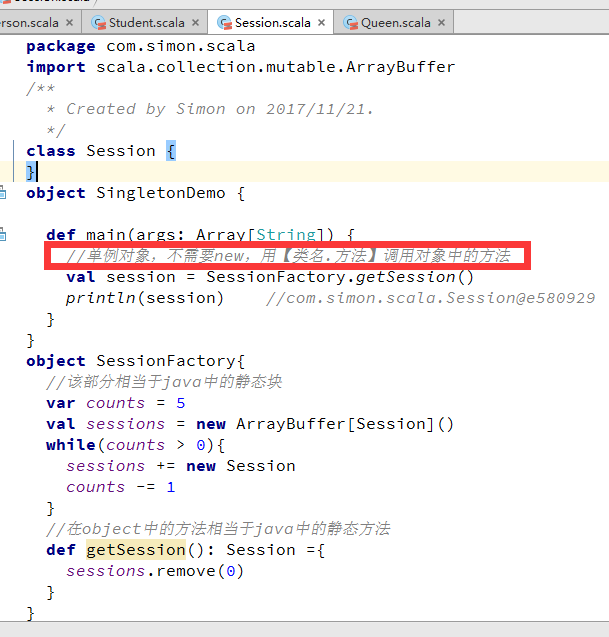Click the getSession call in main
609x637 pixels.
click(x=414, y=277)
